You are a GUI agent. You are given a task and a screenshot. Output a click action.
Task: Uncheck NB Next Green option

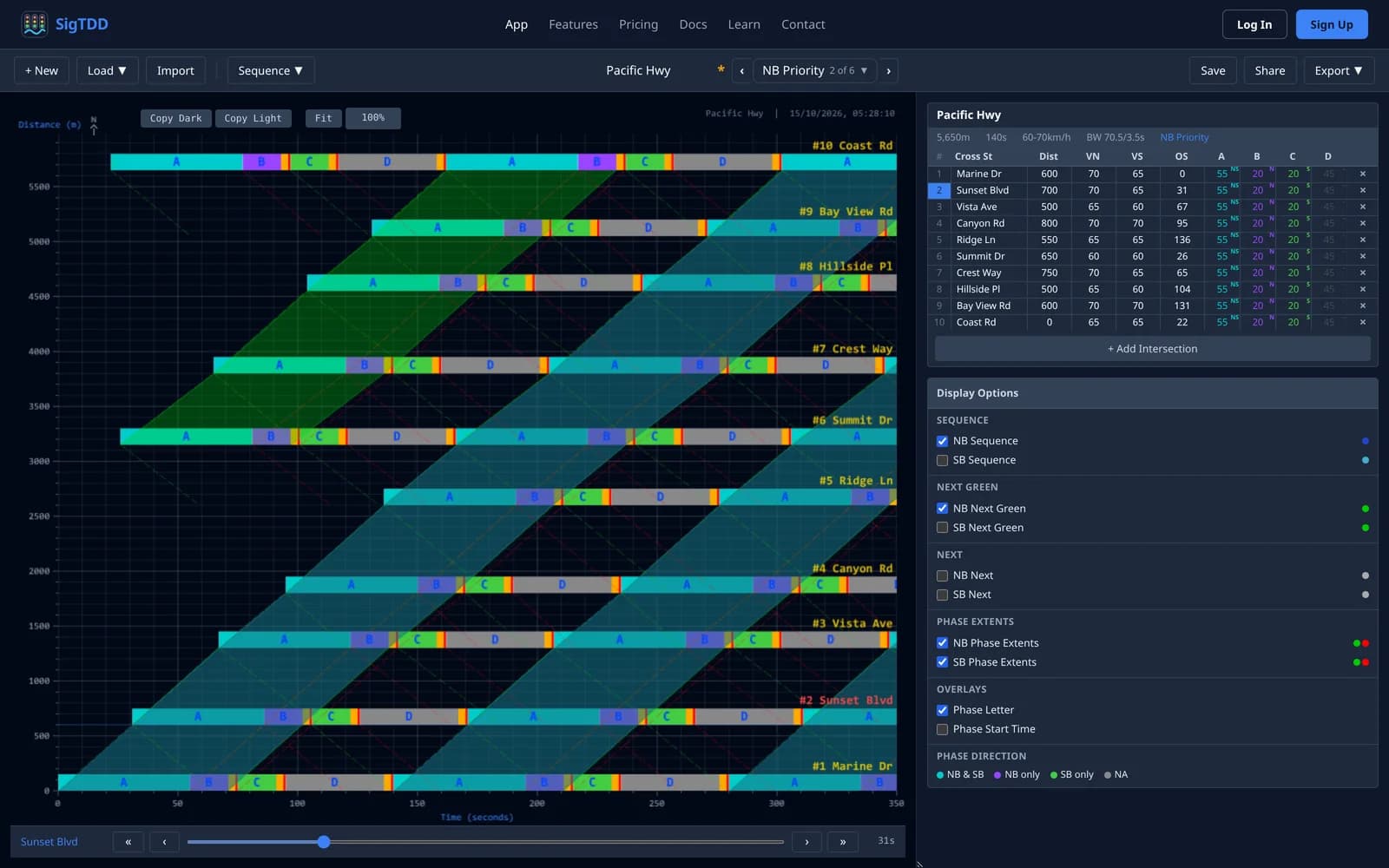[x=942, y=509]
